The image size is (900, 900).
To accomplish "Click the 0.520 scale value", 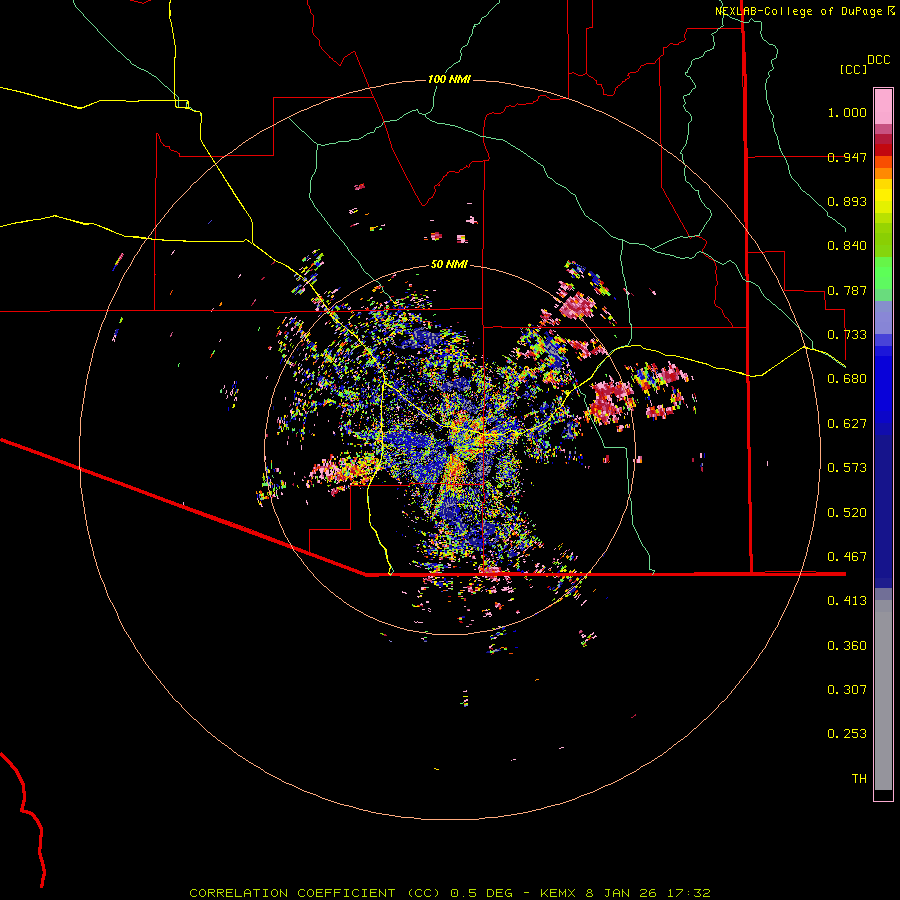I will click(847, 513).
